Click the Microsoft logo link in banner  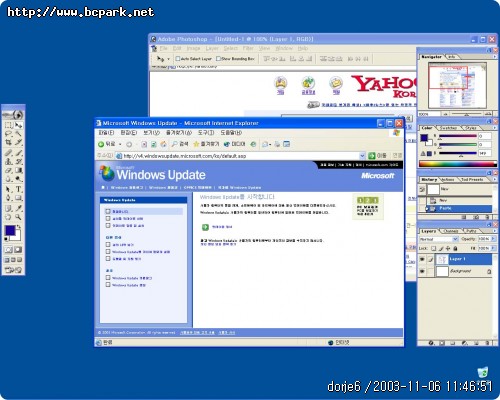(x=378, y=176)
